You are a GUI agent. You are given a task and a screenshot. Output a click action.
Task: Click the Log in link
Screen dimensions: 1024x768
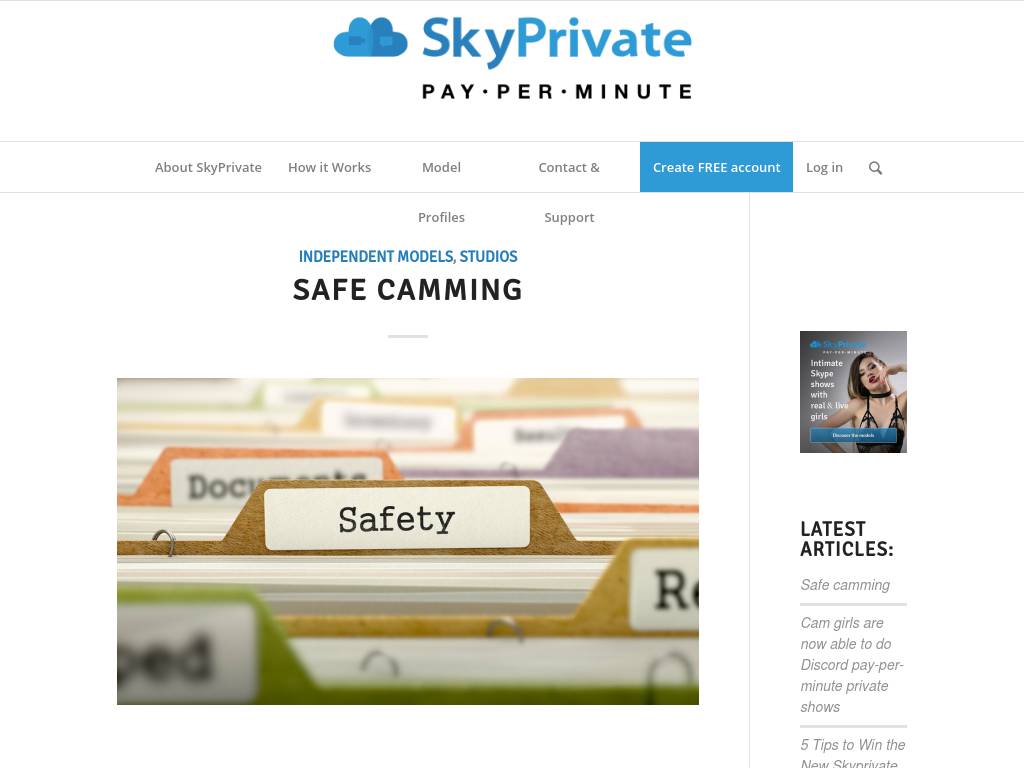pyautogui.click(x=824, y=167)
